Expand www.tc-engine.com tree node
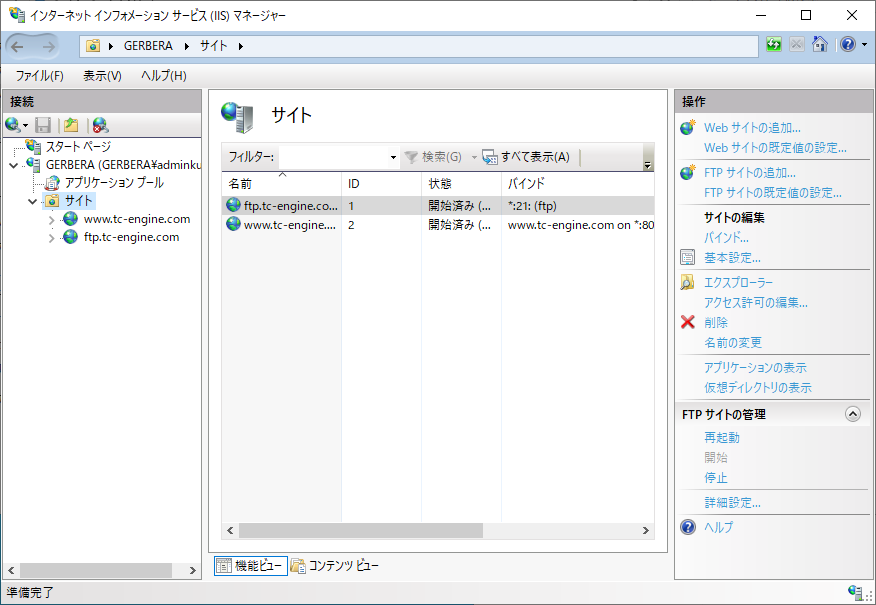 (x=52, y=220)
